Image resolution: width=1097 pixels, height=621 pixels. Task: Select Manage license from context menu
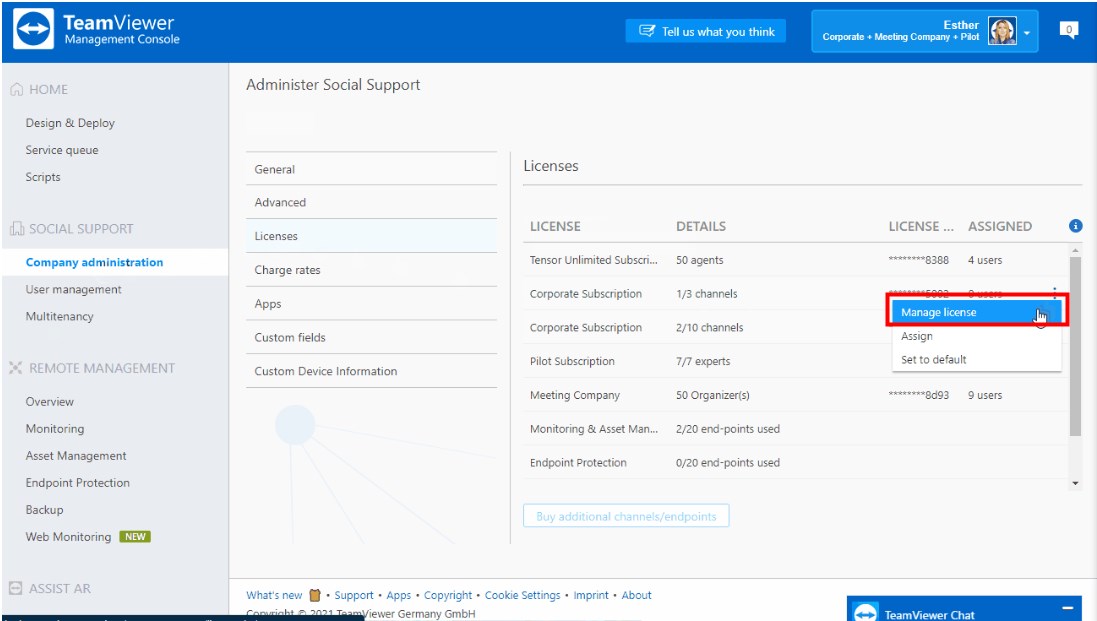click(x=938, y=312)
